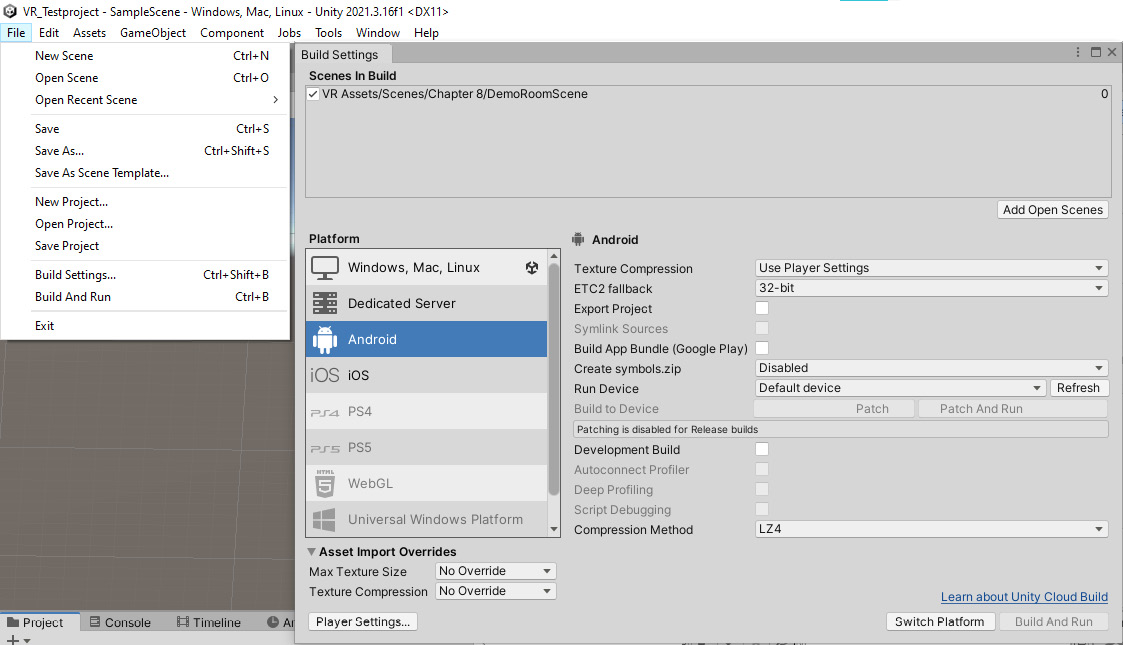Open the GameObject menu
This screenshot has height=645, width=1123.
pos(153,32)
